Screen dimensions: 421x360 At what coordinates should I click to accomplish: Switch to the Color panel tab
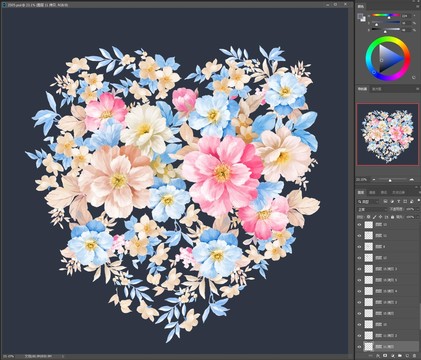[x=361, y=6]
